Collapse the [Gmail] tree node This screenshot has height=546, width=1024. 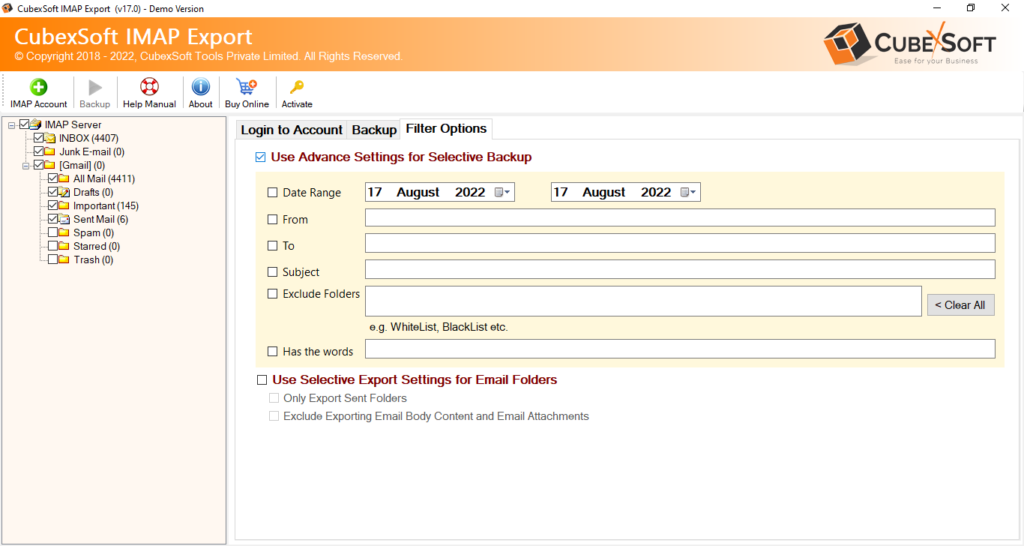pyautogui.click(x=25, y=165)
